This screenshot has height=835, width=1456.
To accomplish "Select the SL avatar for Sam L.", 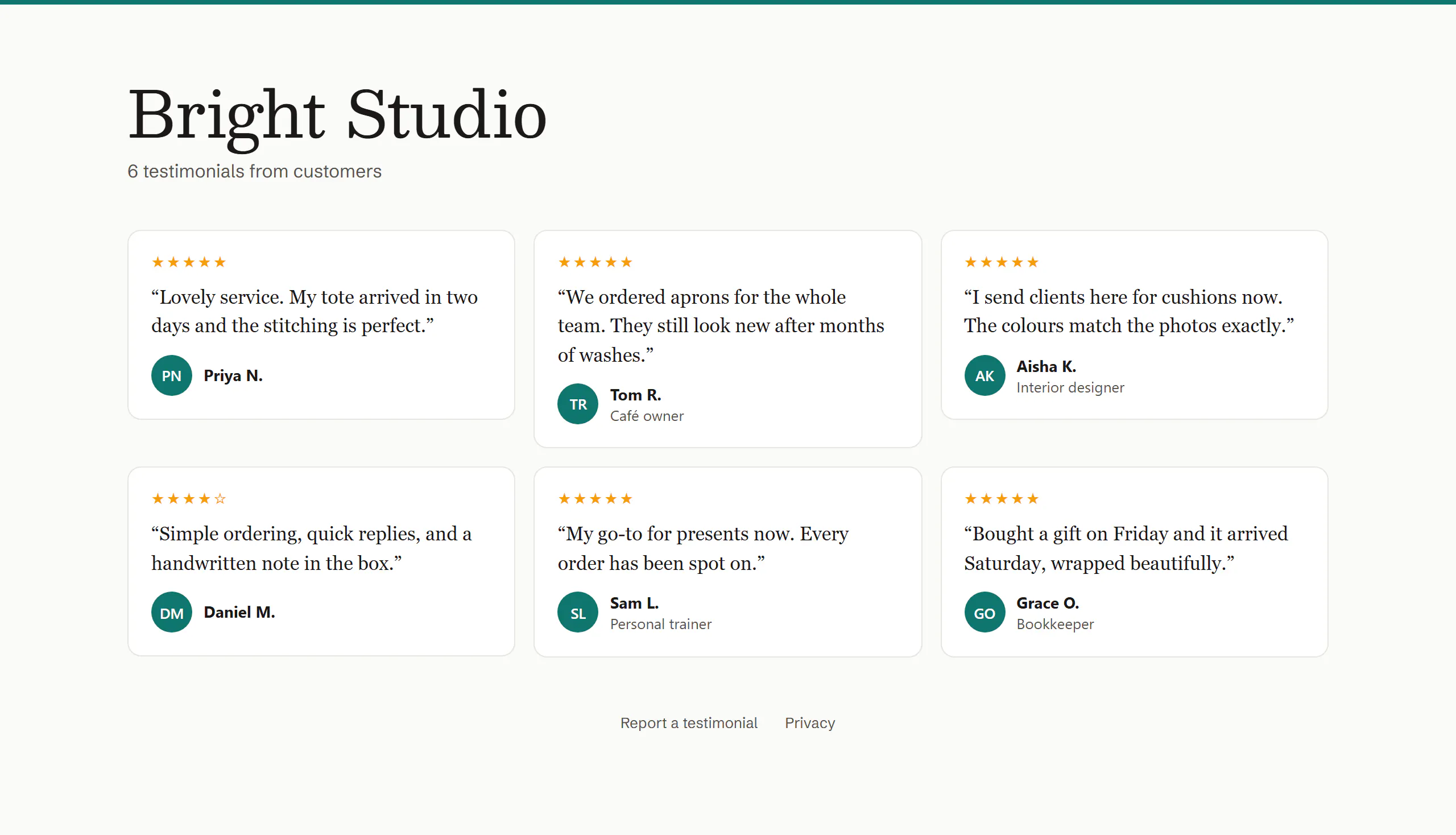I will 577,613.
